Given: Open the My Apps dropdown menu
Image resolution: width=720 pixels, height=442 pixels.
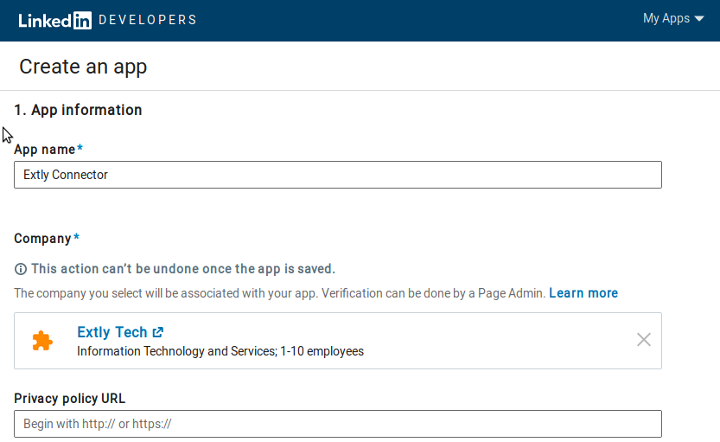Looking at the screenshot, I should coord(673,19).
